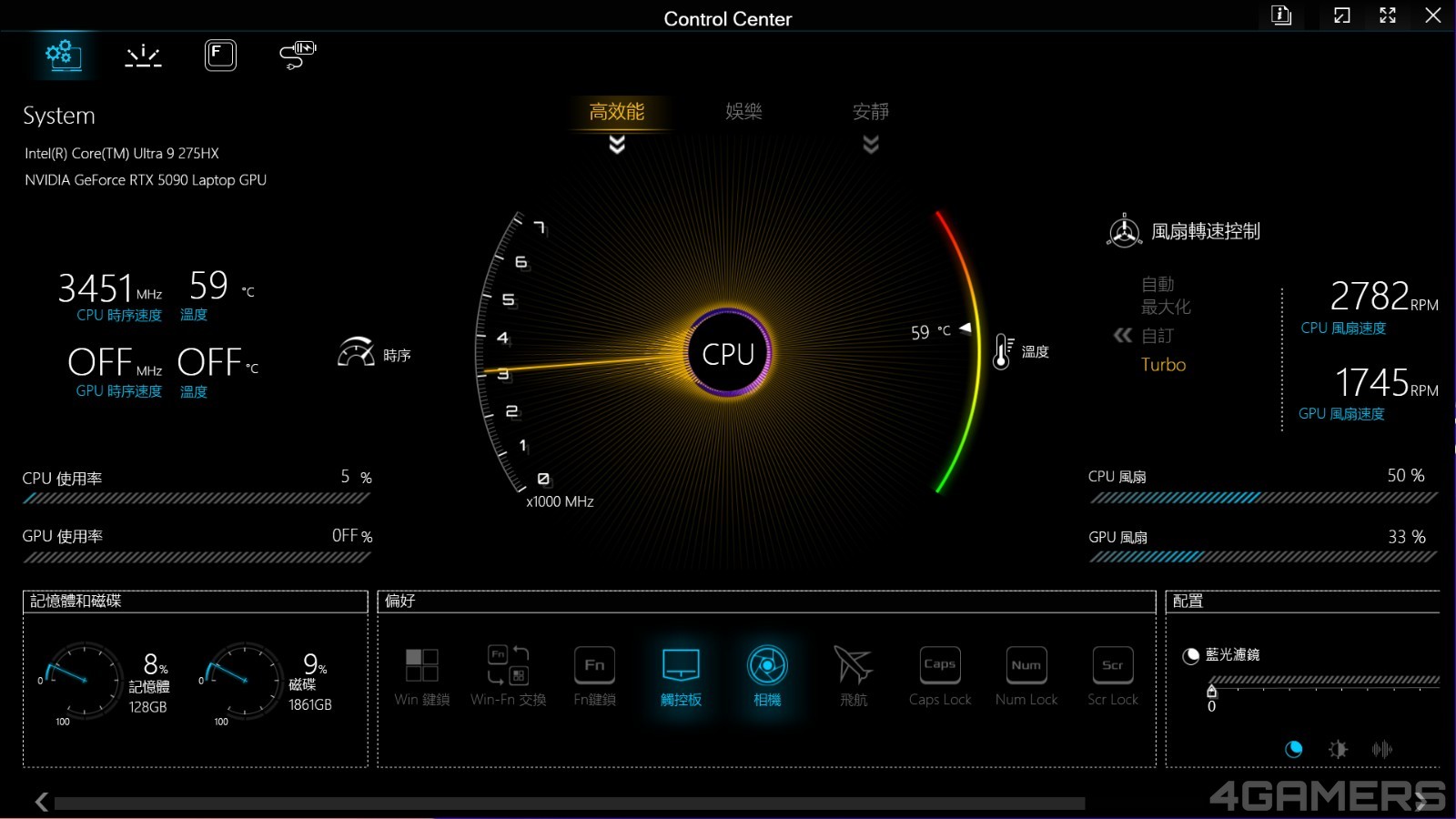Select the blue light filter moon icon
This screenshot has width=1456, height=819.
click(1293, 749)
